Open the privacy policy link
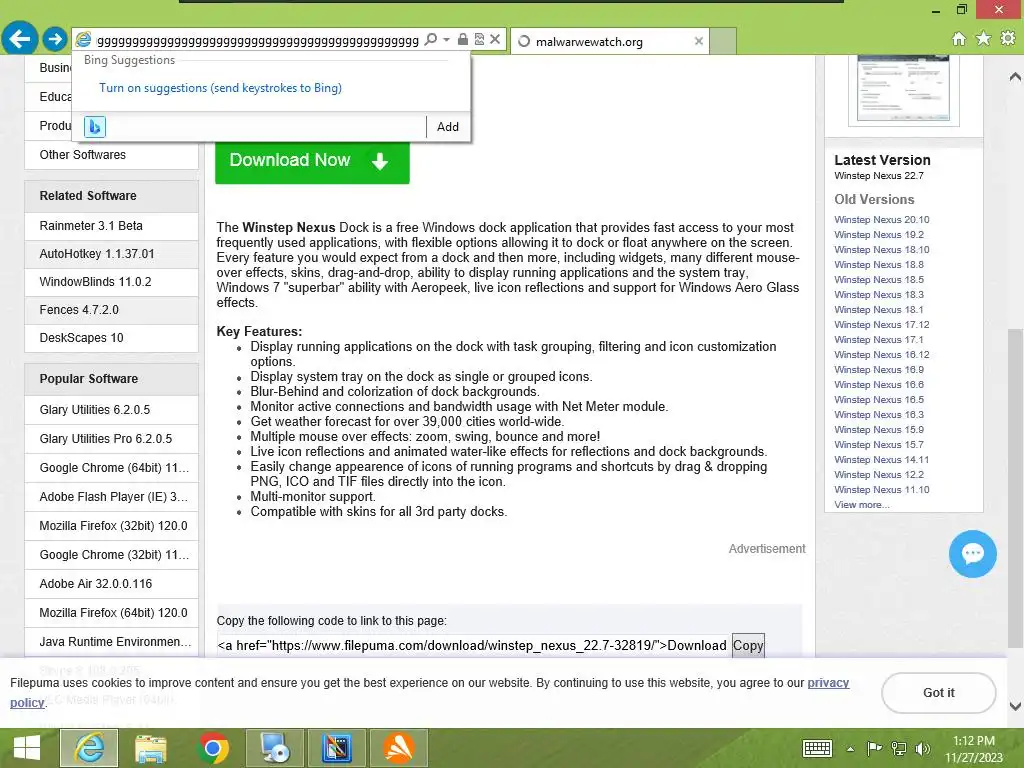The image size is (1024, 768). [x=829, y=683]
